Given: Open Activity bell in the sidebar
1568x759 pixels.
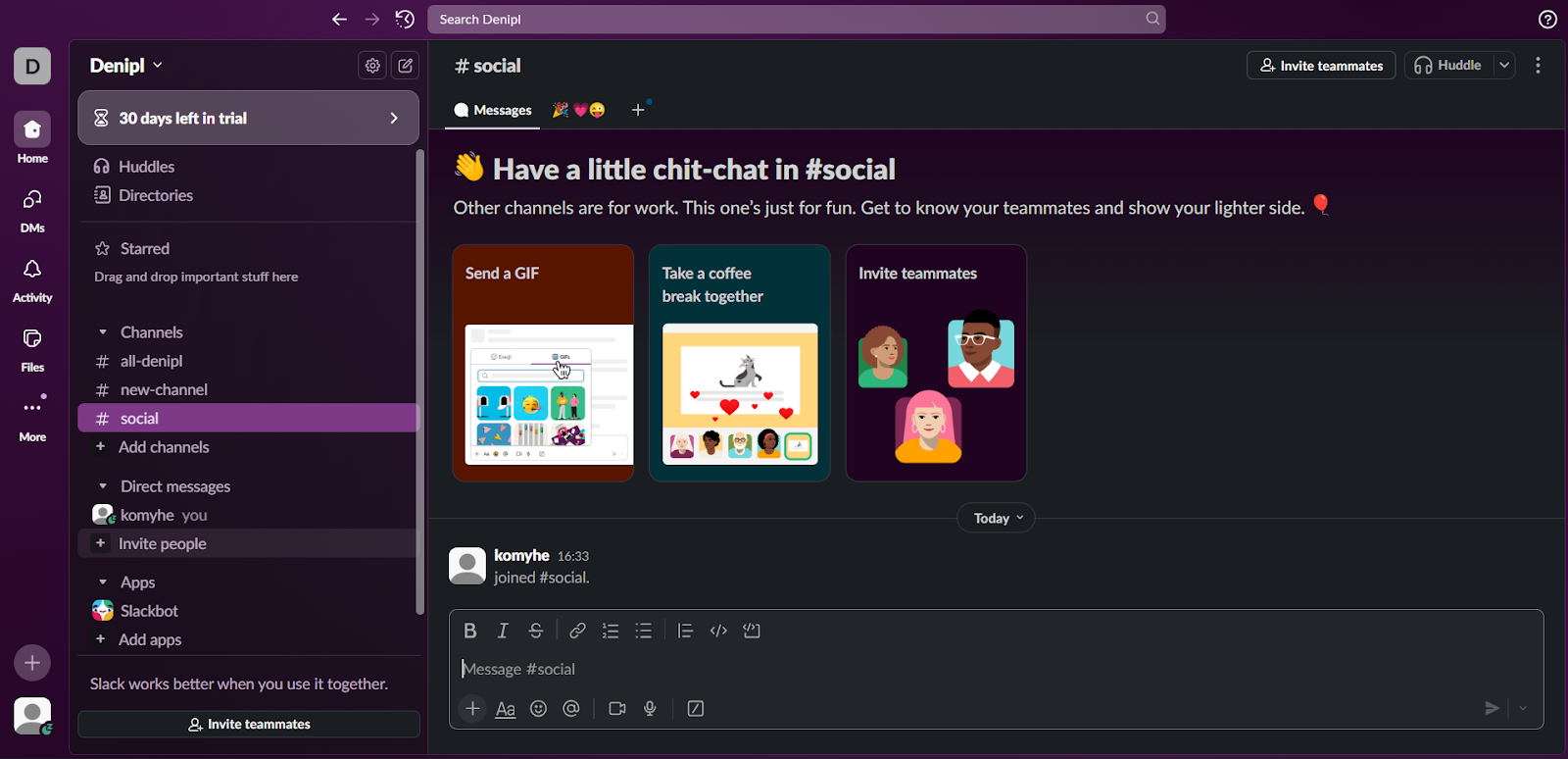Looking at the screenshot, I should pyautogui.click(x=32, y=279).
